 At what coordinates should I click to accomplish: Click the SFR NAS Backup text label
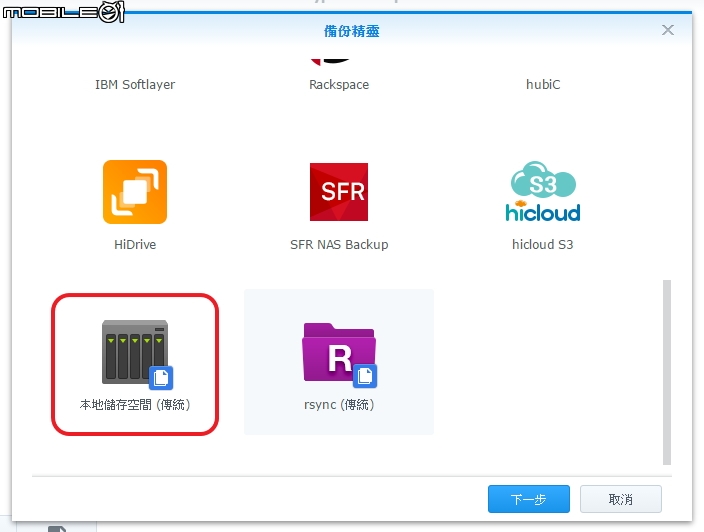[x=339, y=244]
